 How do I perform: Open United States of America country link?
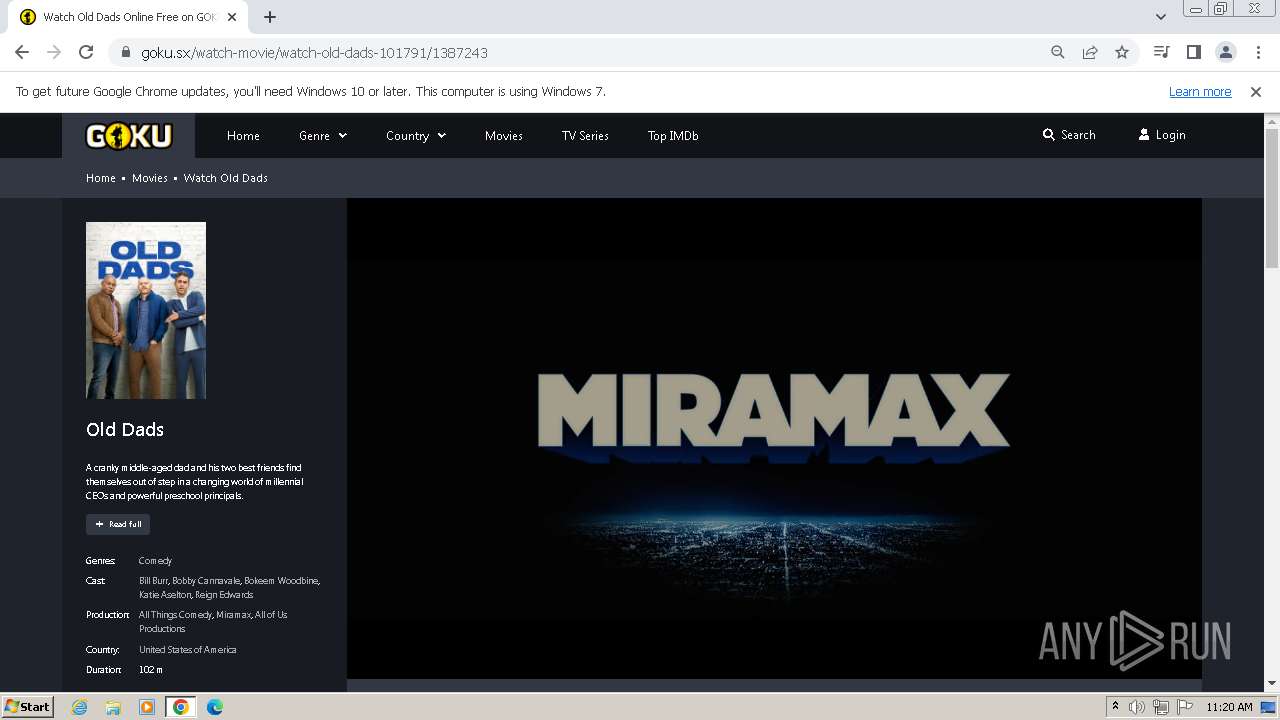pos(188,650)
